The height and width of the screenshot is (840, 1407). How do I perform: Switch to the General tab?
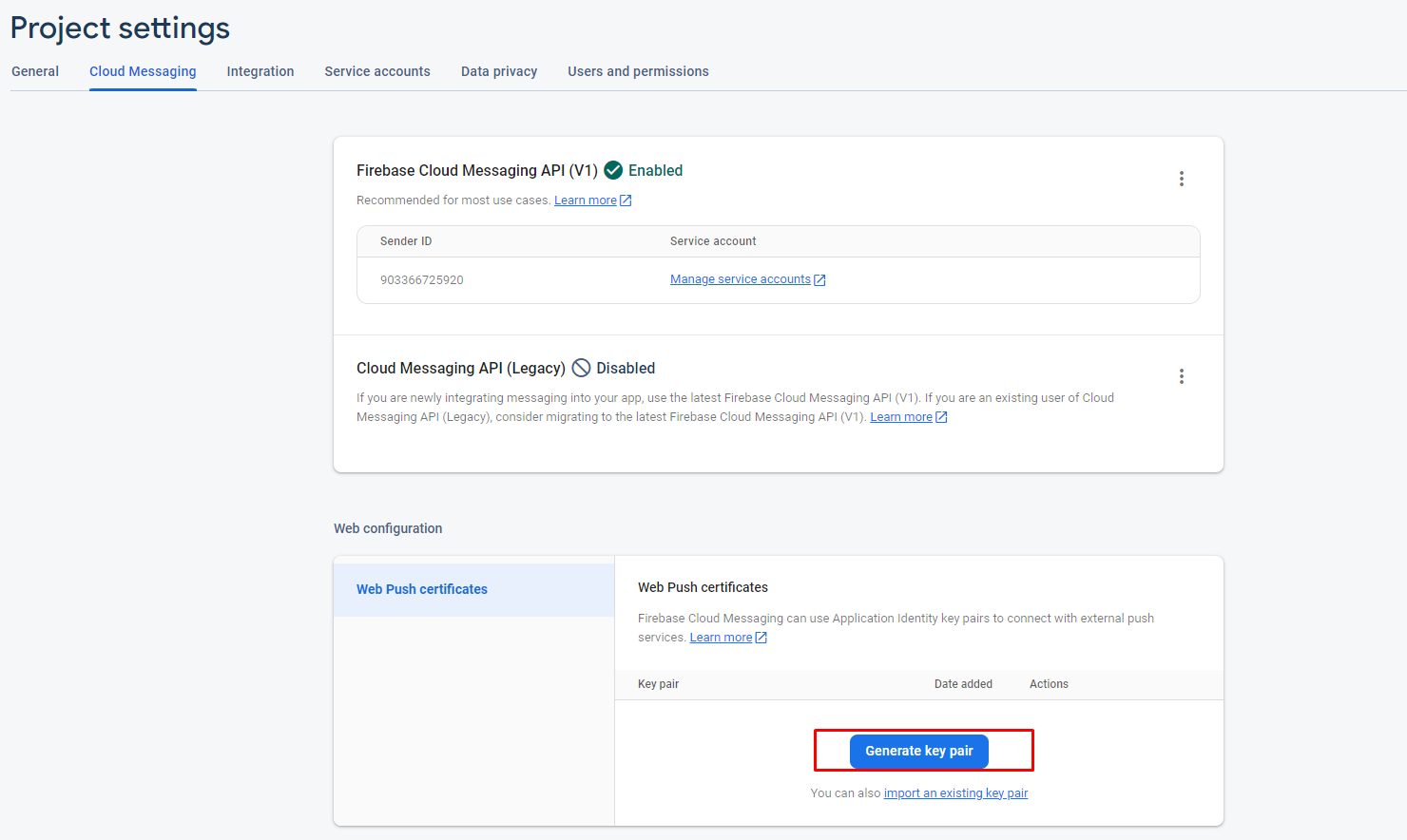point(35,71)
